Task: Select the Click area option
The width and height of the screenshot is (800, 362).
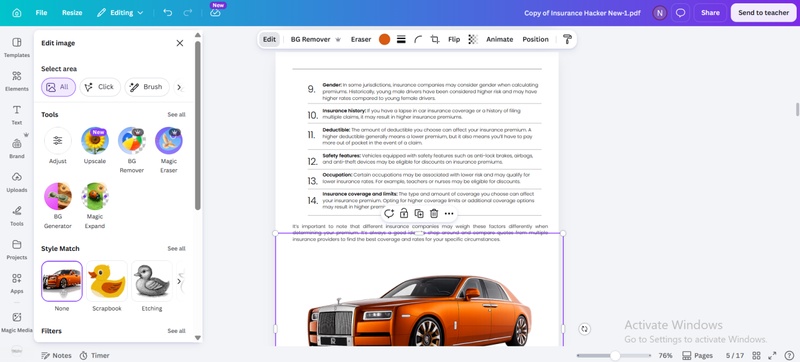Action: (100, 87)
